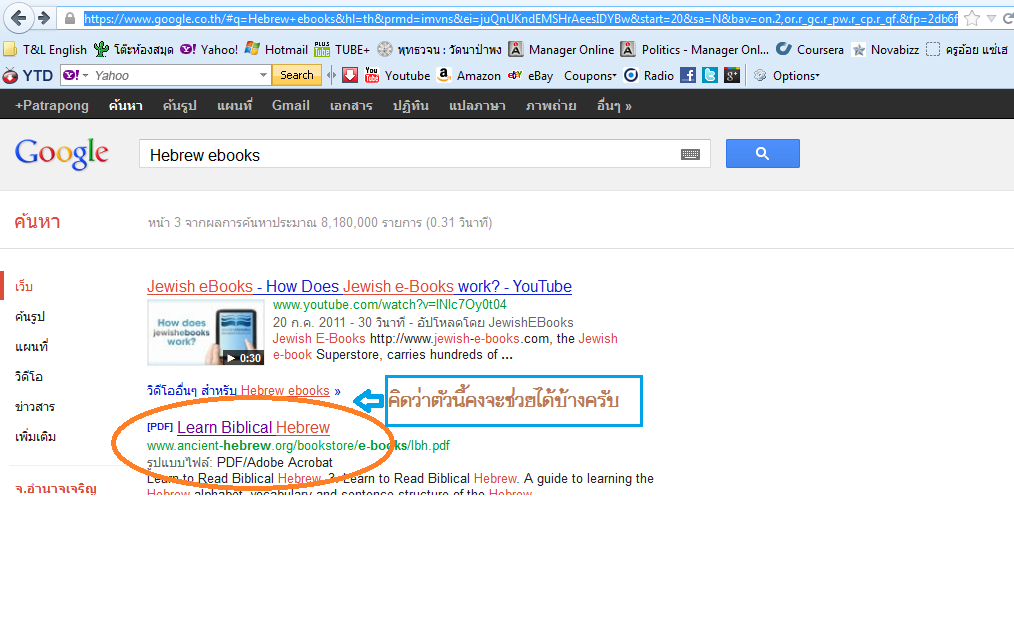Open the Jewish eBooks YouTube result title

pyautogui.click(x=359, y=286)
